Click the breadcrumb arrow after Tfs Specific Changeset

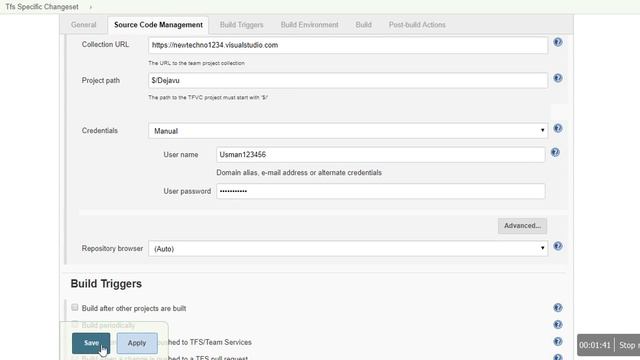[x=91, y=7]
